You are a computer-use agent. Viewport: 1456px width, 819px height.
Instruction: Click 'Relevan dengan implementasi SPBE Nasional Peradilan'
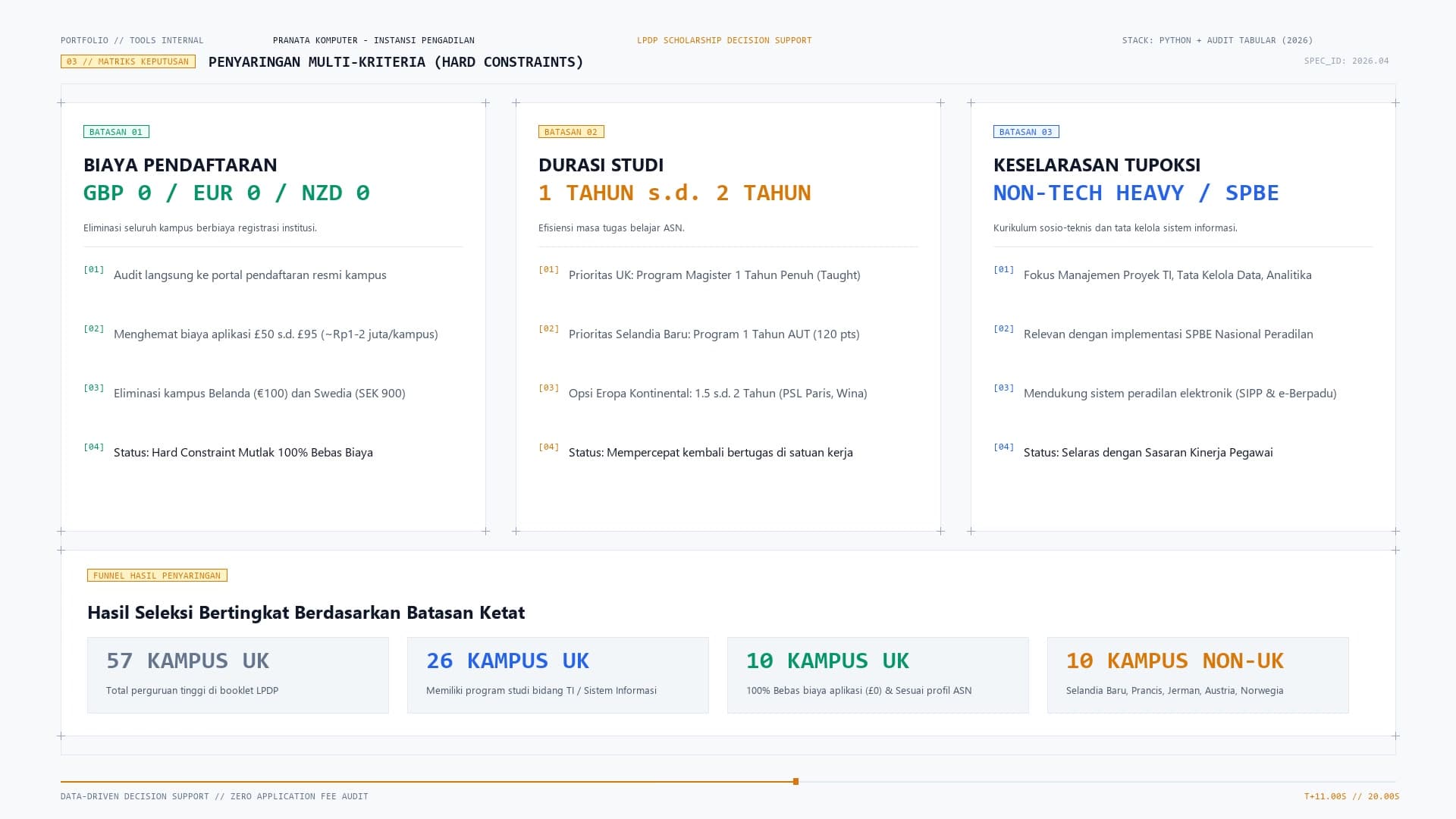tap(1169, 334)
